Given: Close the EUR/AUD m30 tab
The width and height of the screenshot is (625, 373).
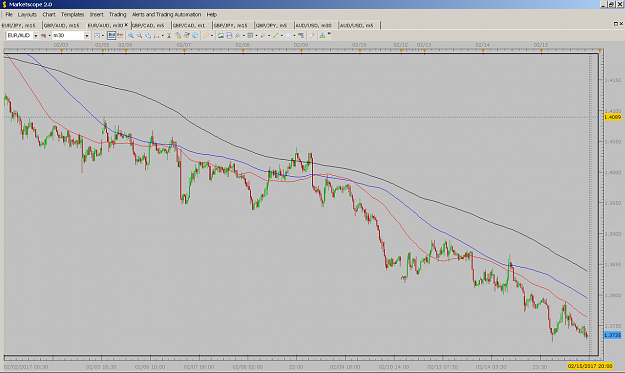Looking at the screenshot, I should tap(126, 25).
